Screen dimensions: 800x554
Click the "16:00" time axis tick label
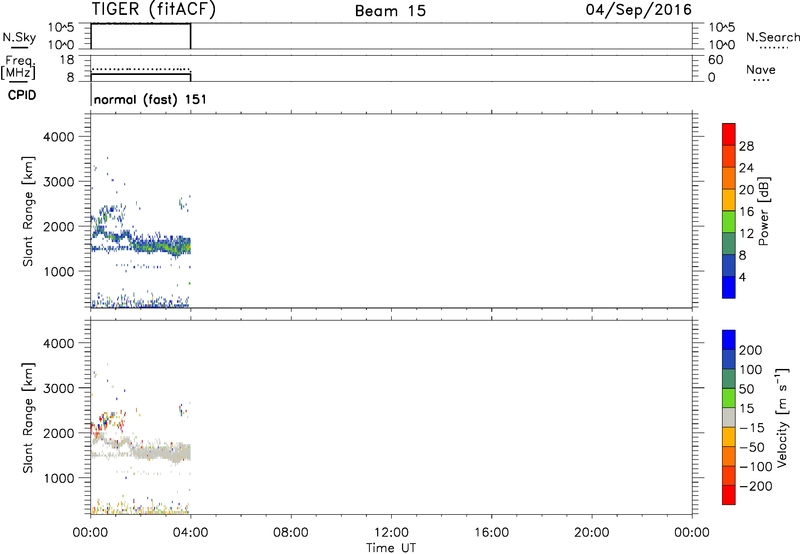[x=491, y=533]
